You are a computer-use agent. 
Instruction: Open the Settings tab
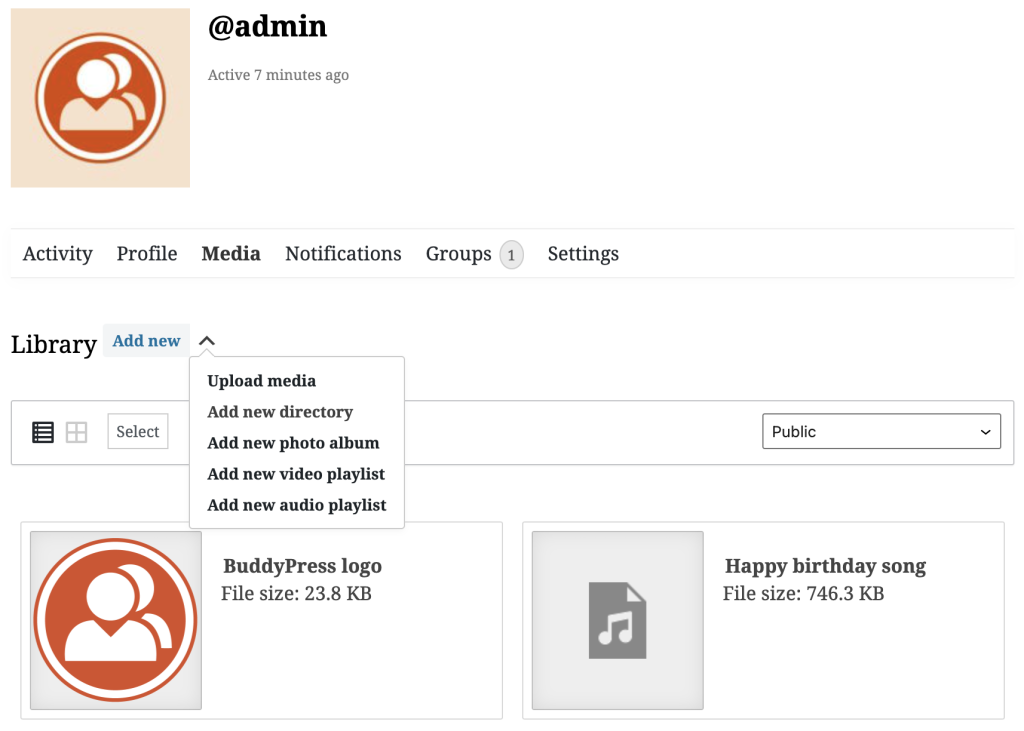pos(583,253)
